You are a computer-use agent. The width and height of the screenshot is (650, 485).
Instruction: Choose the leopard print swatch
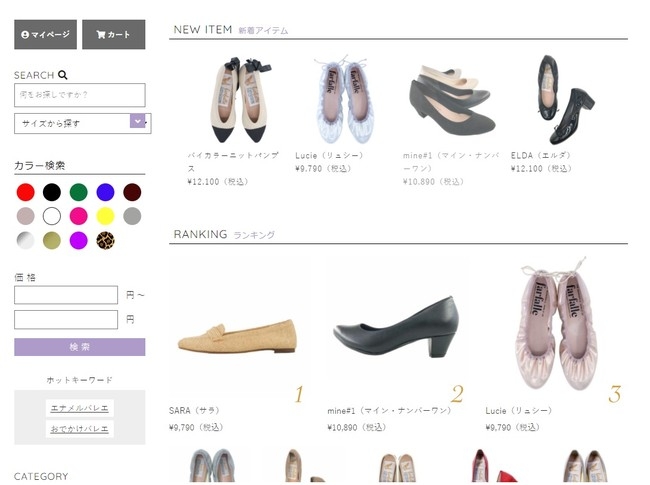[x=105, y=240]
